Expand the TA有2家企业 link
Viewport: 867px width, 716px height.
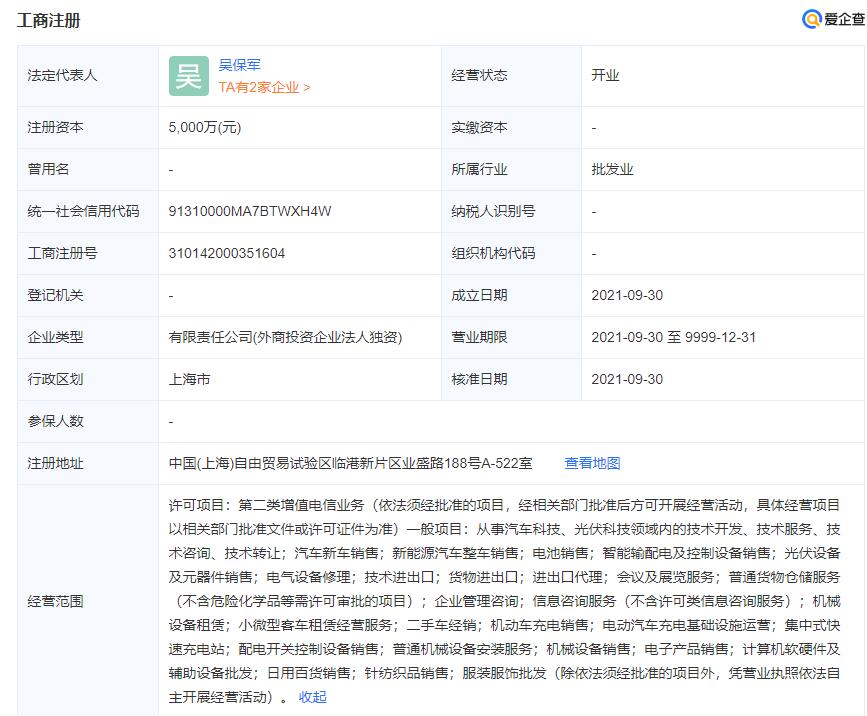[264, 87]
